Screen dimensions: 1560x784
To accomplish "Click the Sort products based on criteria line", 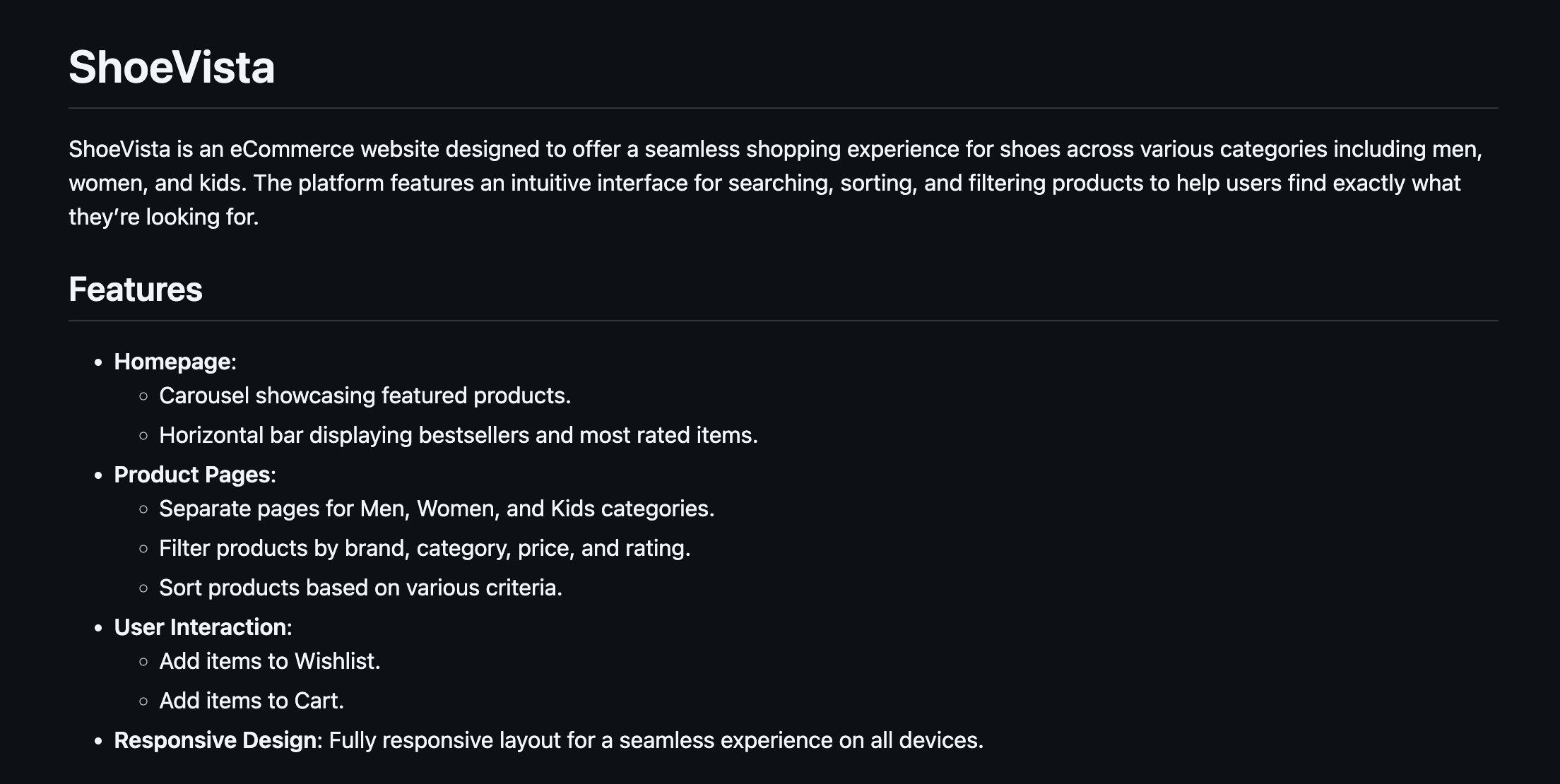I will click(x=360, y=588).
